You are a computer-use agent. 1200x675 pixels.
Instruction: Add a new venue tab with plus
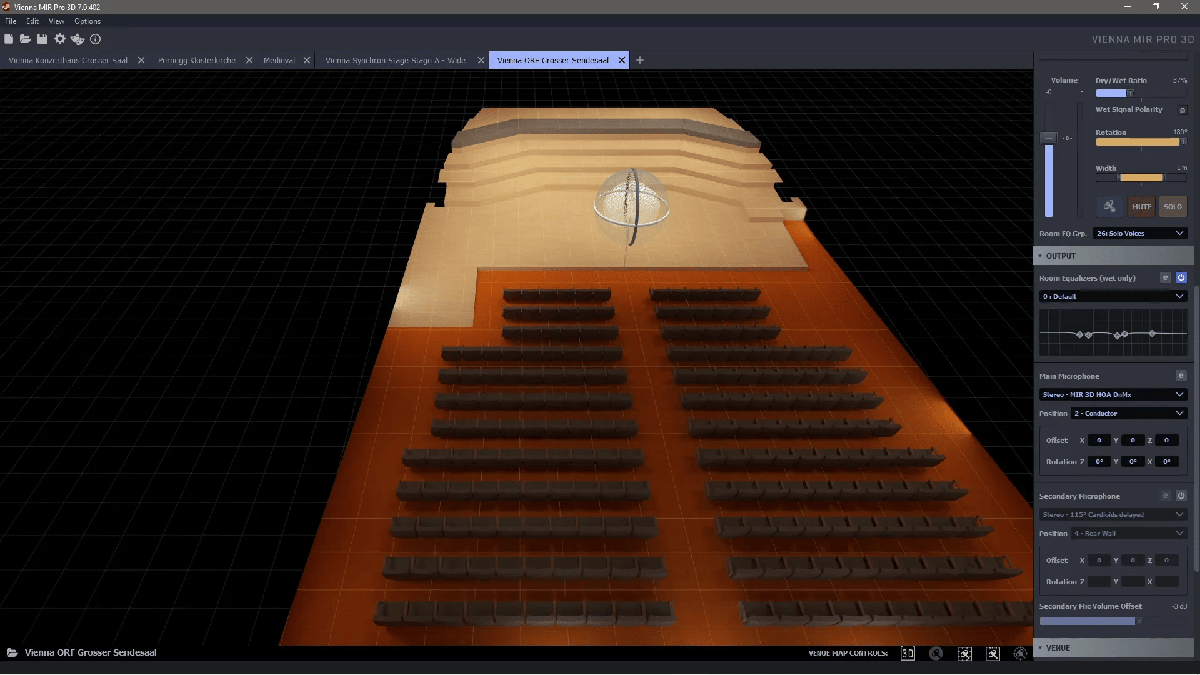(640, 60)
